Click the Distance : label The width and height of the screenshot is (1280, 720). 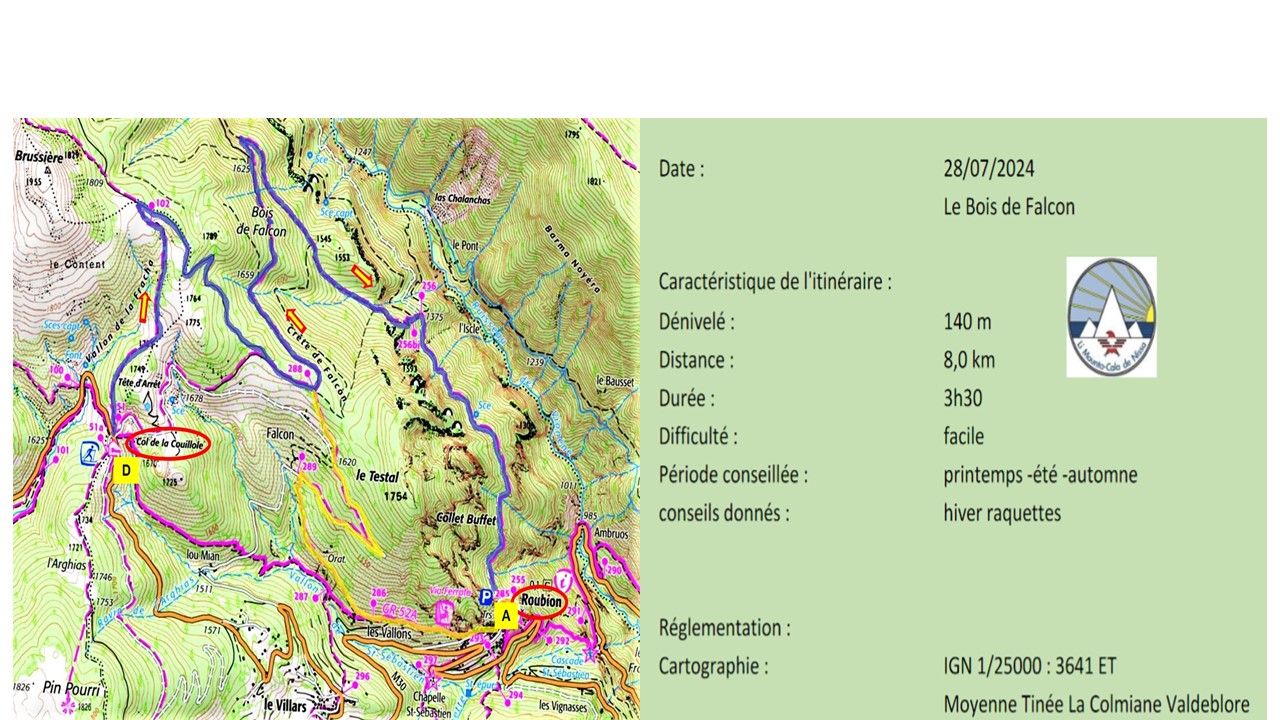point(696,360)
